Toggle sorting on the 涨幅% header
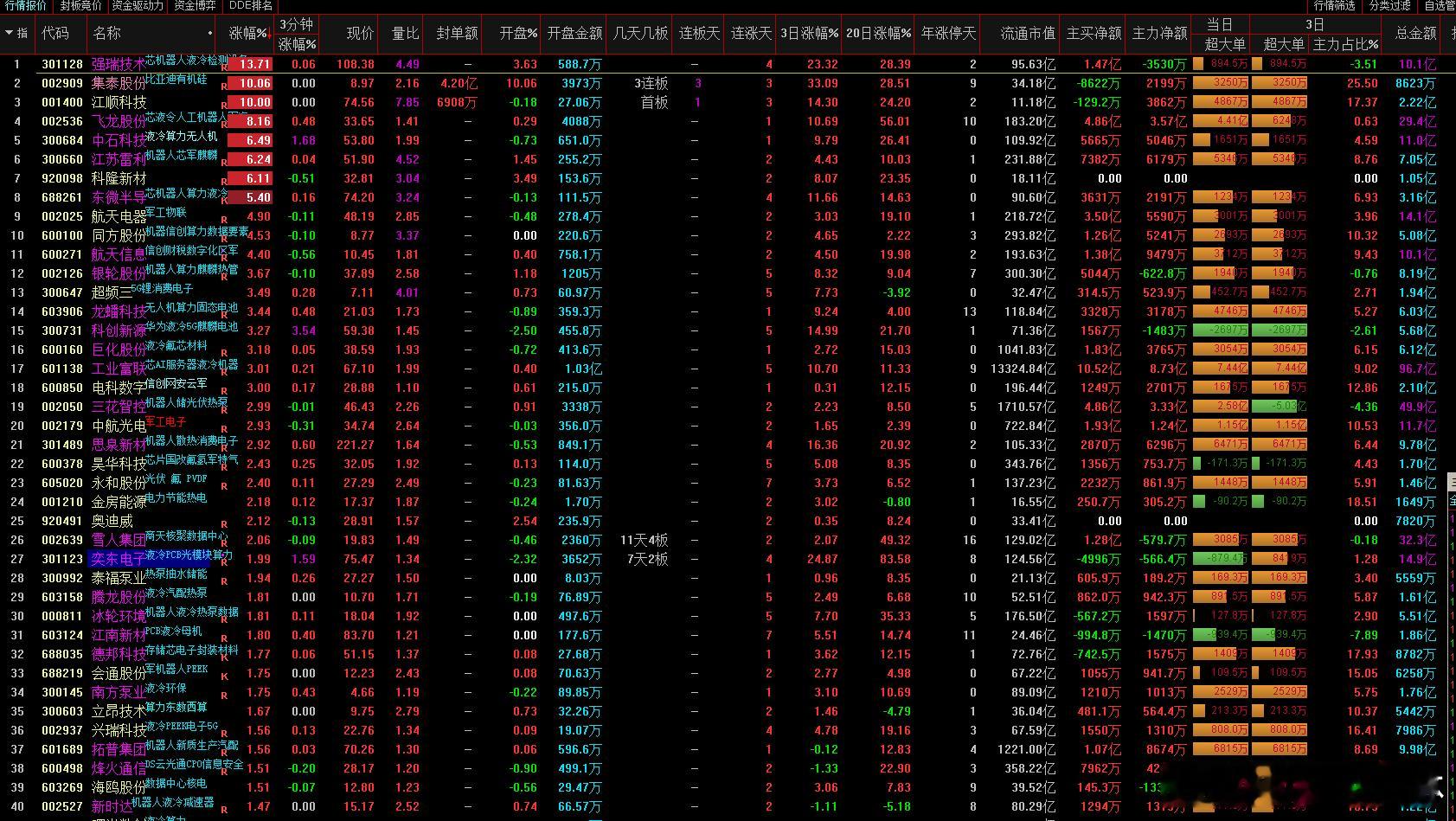The width and height of the screenshot is (1456, 821). pos(250,33)
